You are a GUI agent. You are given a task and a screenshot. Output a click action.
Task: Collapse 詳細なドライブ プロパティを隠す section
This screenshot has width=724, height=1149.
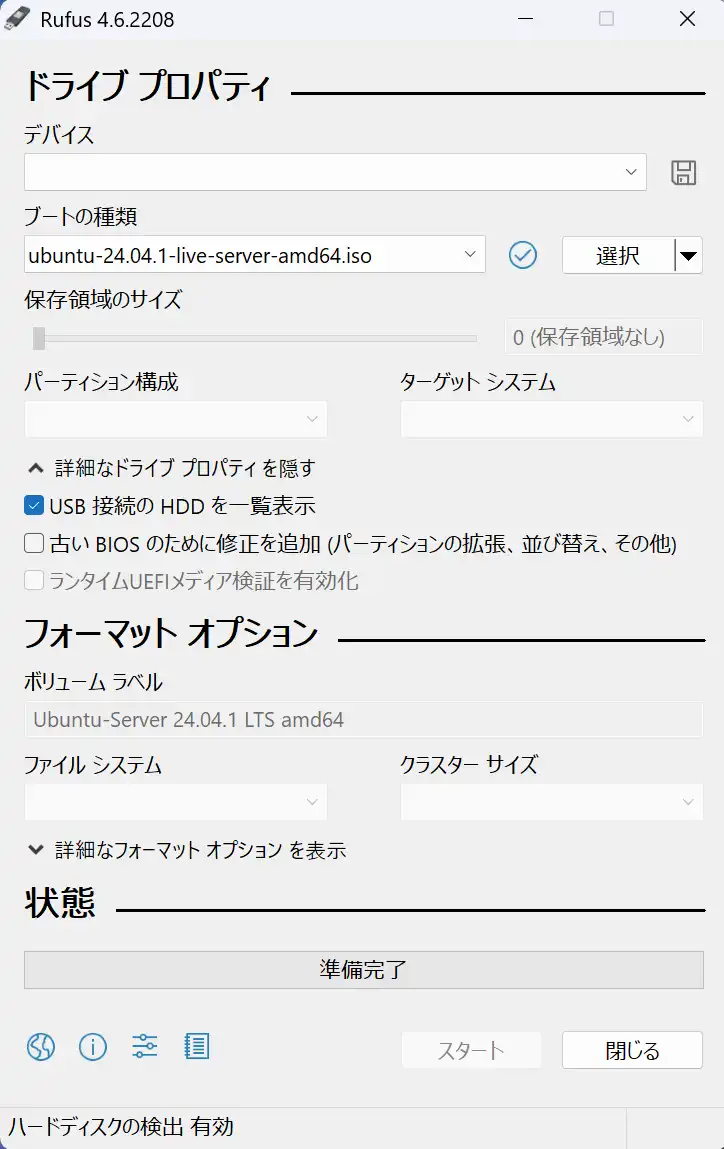(171, 468)
